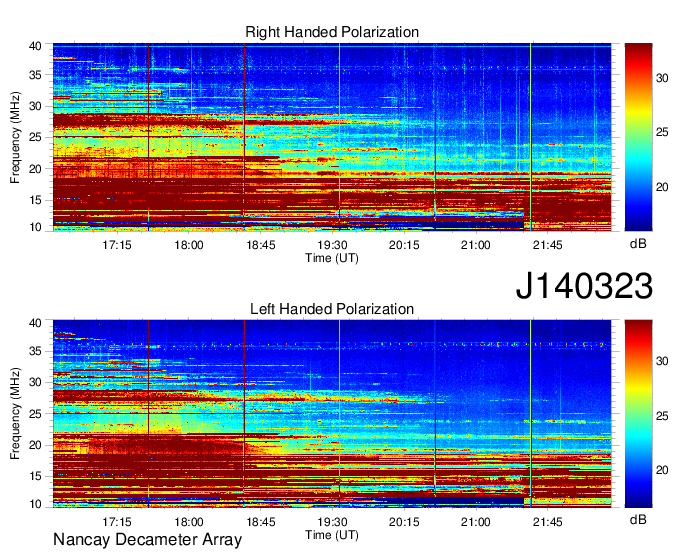Viewport: 680px width, 552px height.
Task: Click the 17:15 tick under Right Handed plot
Action: click(x=117, y=245)
